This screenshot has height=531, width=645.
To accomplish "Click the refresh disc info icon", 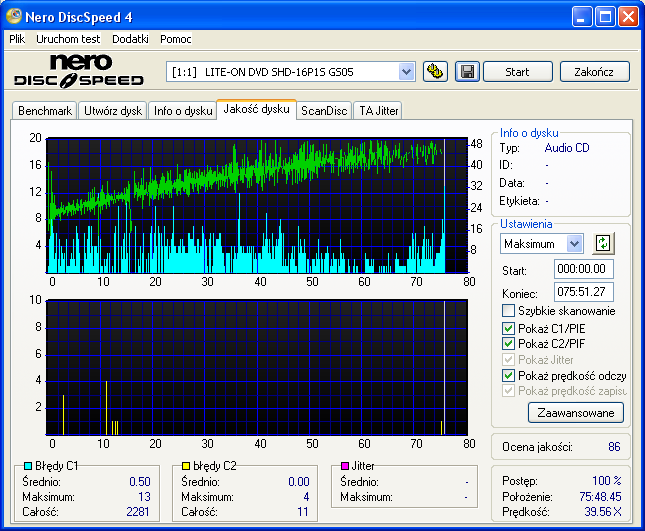I will coord(603,243).
